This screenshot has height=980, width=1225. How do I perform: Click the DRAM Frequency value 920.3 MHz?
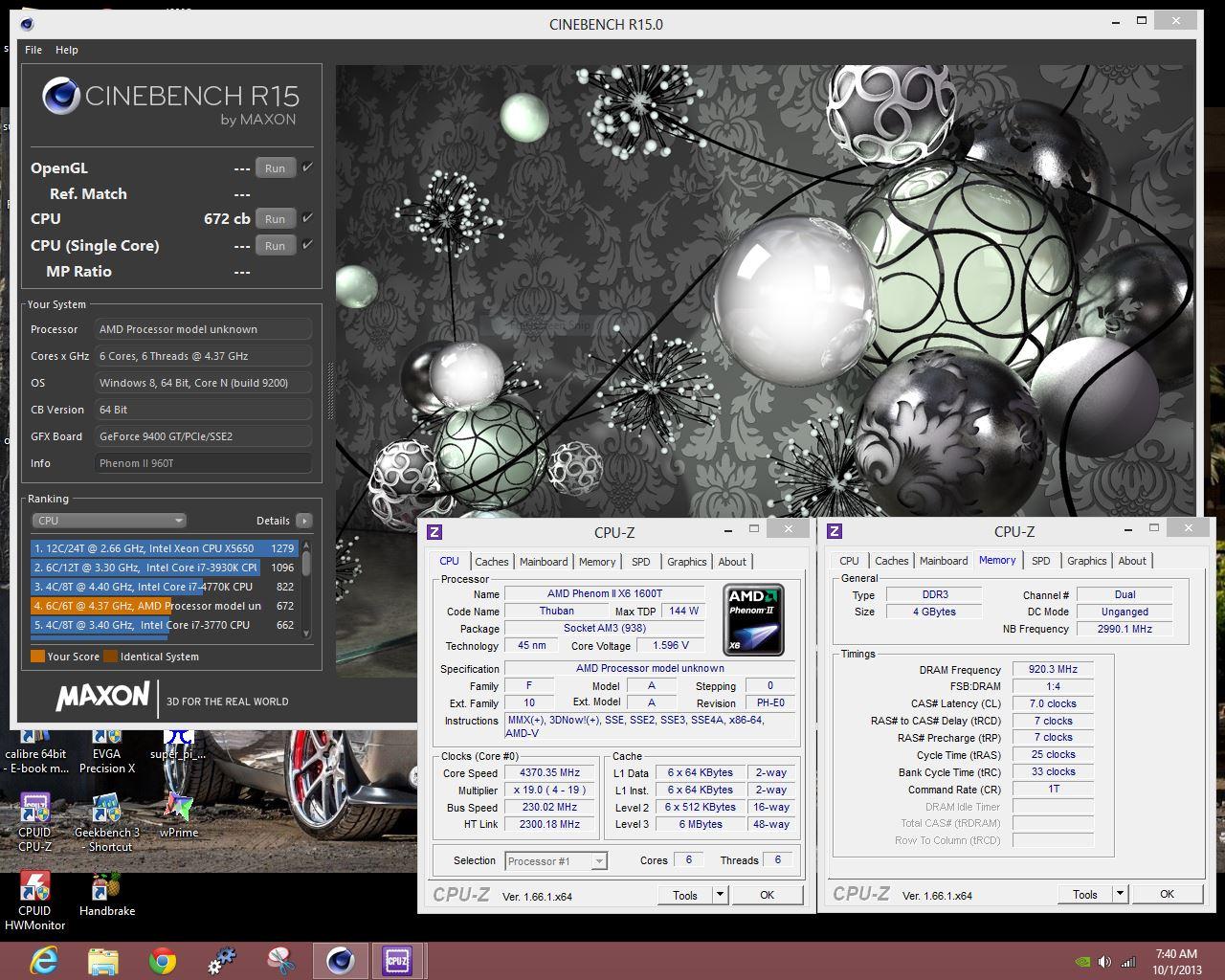point(1053,669)
